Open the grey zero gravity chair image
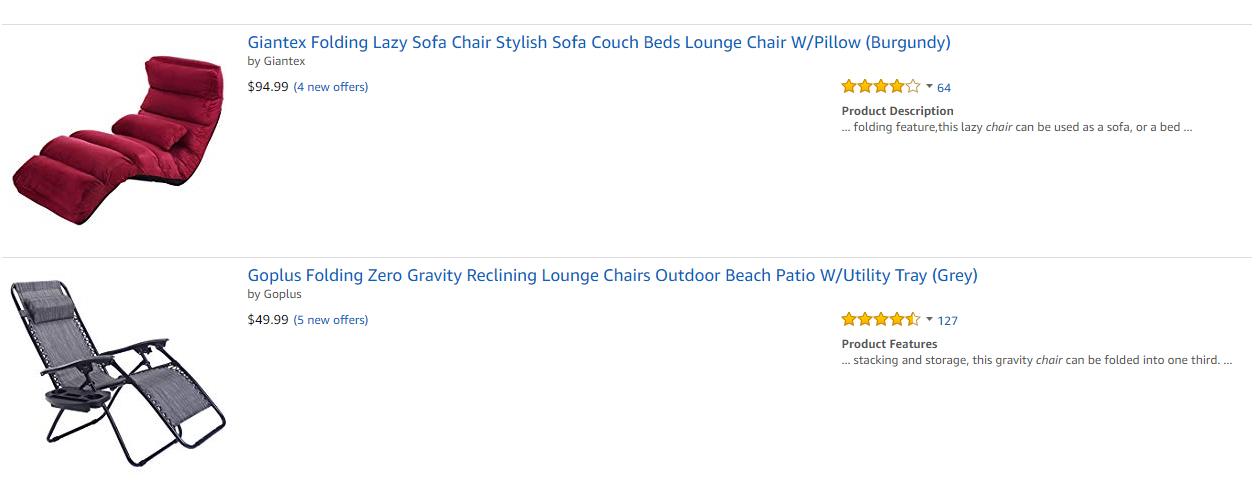This screenshot has width=1258, height=485. (x=118, y=372)
